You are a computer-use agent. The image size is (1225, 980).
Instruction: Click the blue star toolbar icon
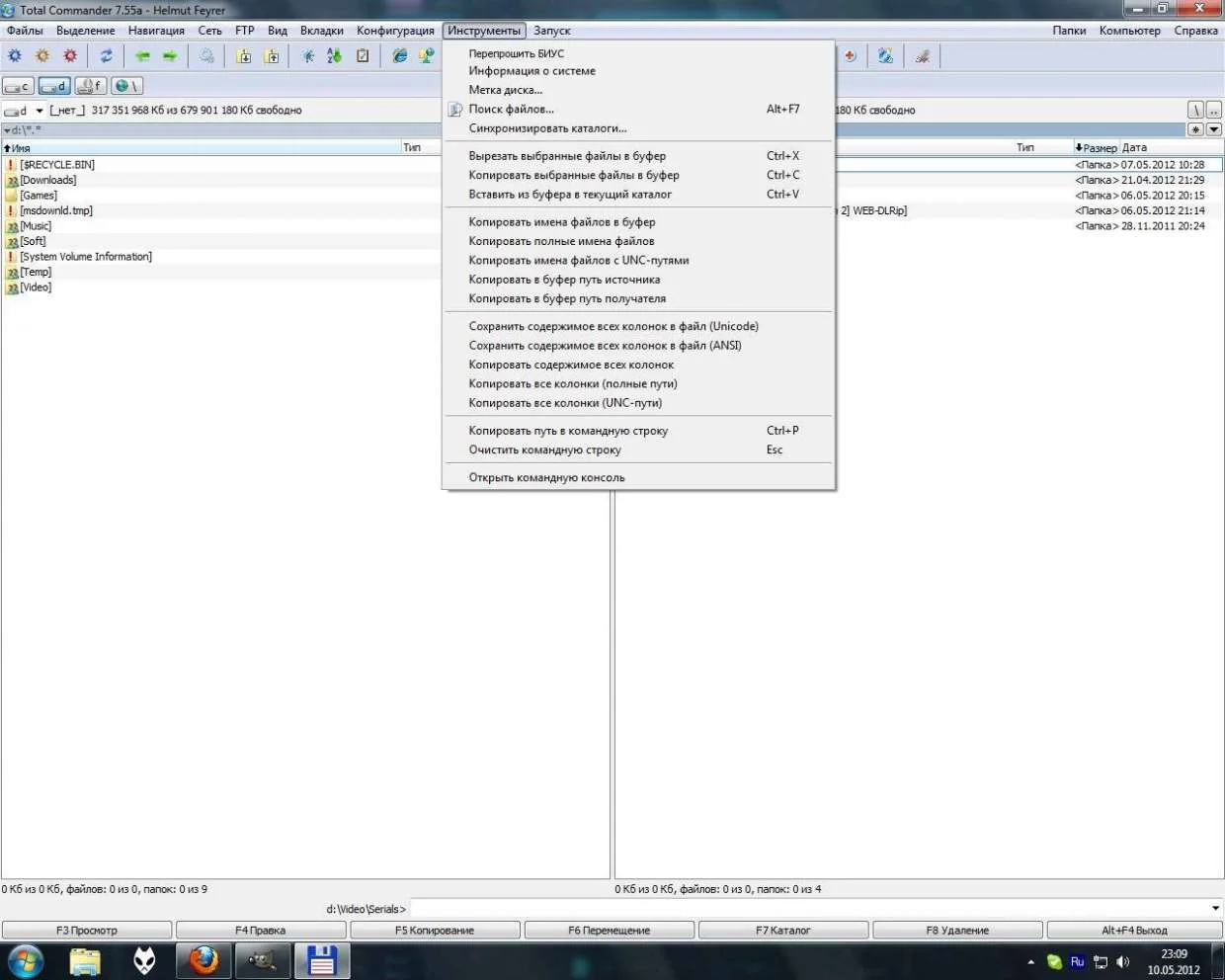point(308,56)
